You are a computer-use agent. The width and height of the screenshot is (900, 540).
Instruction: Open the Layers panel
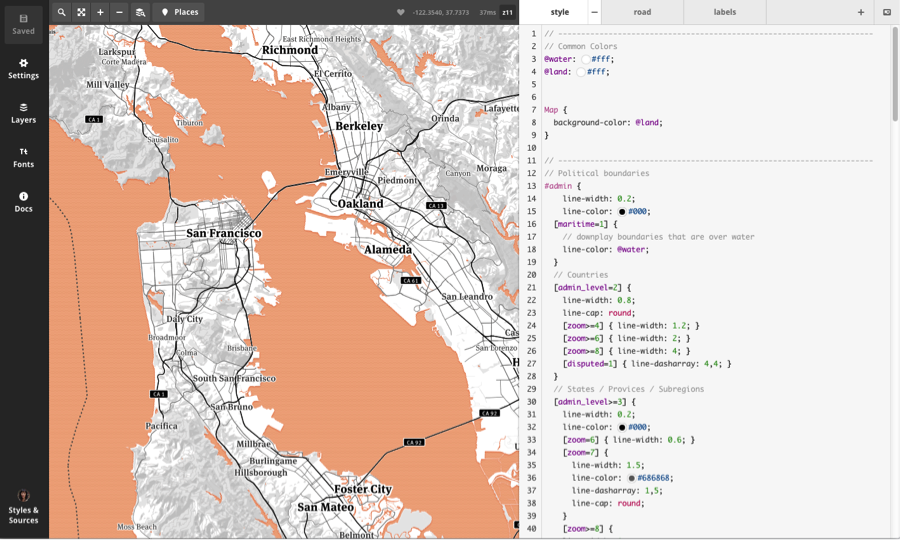[x=24, y=113]
